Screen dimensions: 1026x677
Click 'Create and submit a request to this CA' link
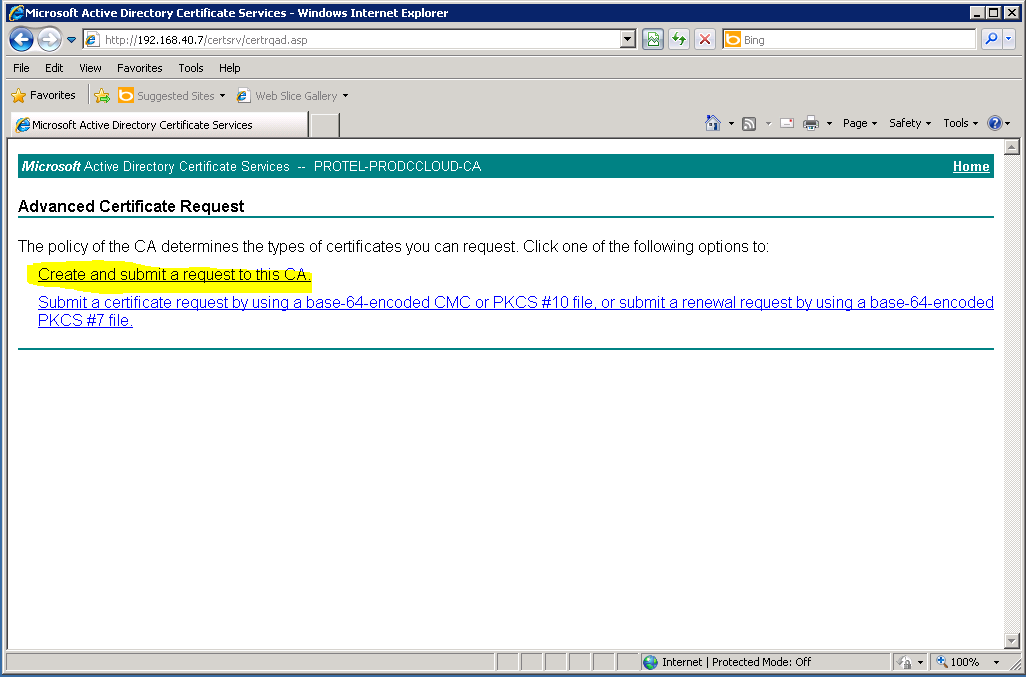(174, 275)
